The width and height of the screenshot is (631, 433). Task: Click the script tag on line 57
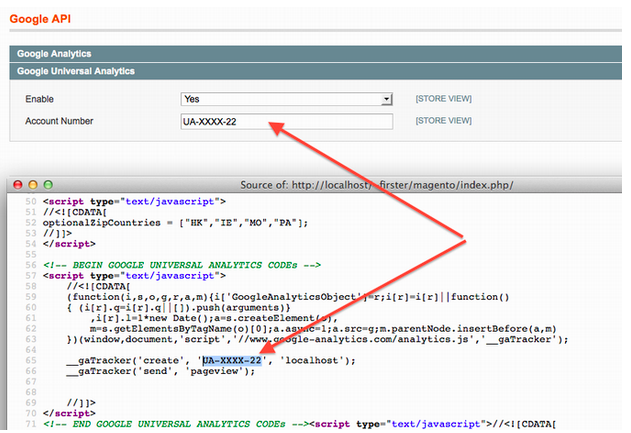[x=134, y=276]
